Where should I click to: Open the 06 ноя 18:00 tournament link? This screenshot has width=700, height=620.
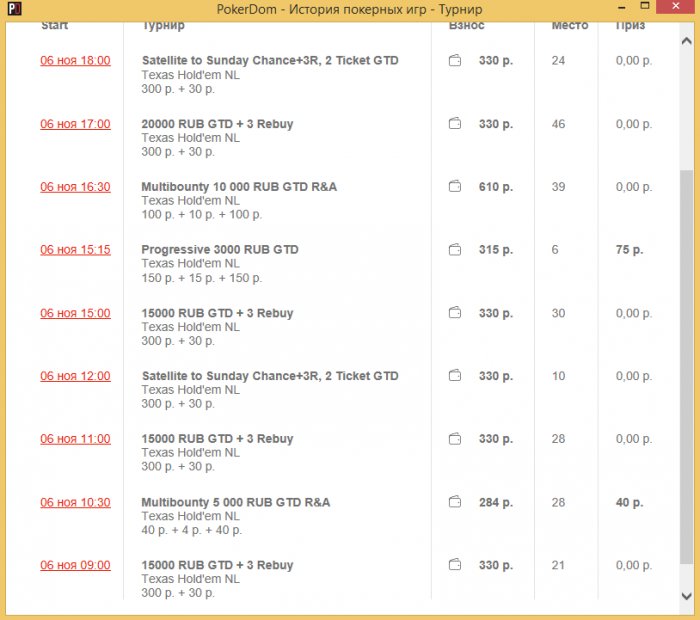pos(75,60)
